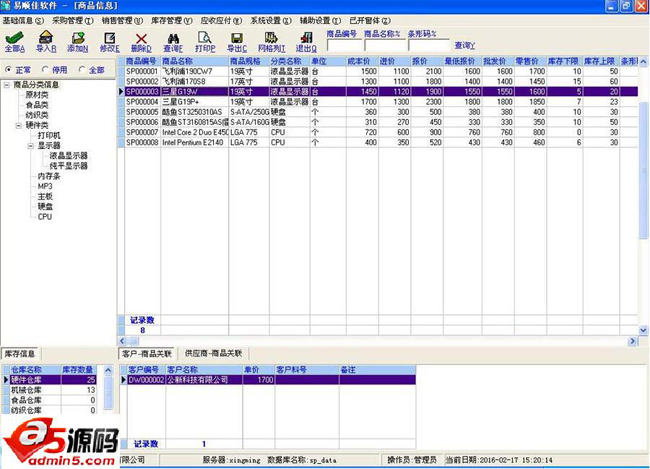The width and height of the screenshot is (650, 469).
Task: Click the product table's vertical scrollbar
Action: (643, 200)
